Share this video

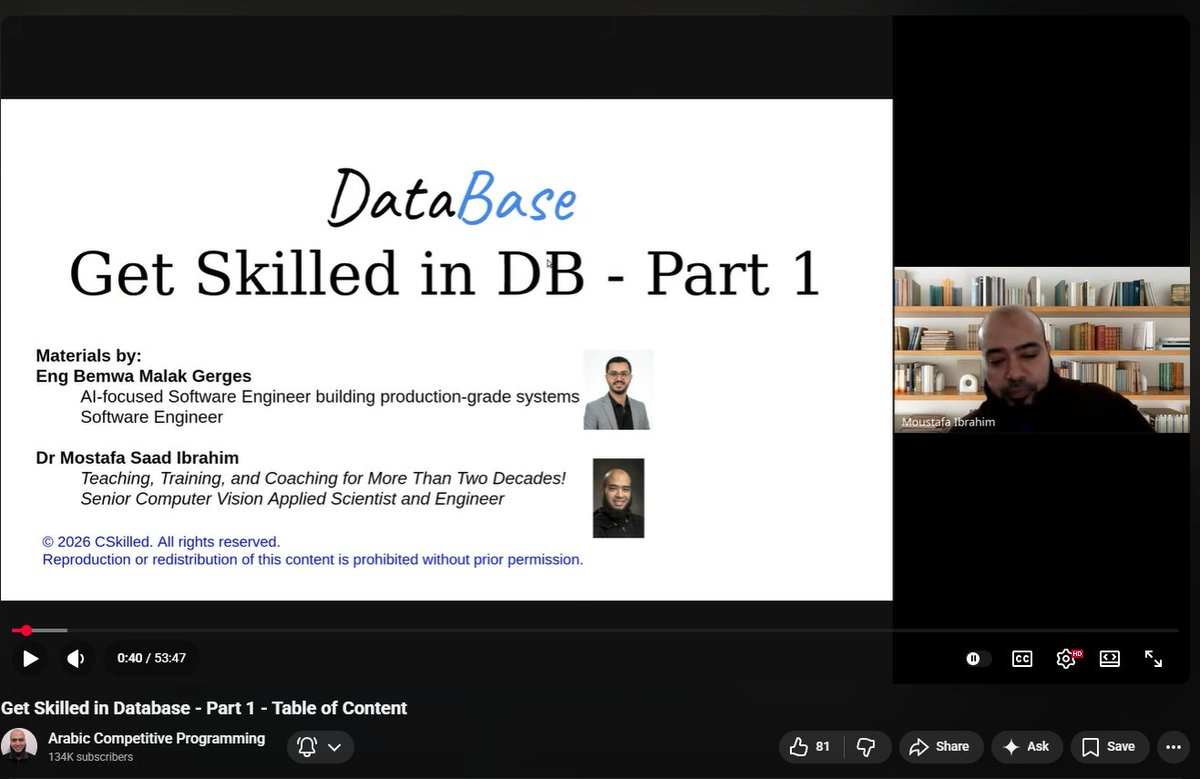point(940,746)
